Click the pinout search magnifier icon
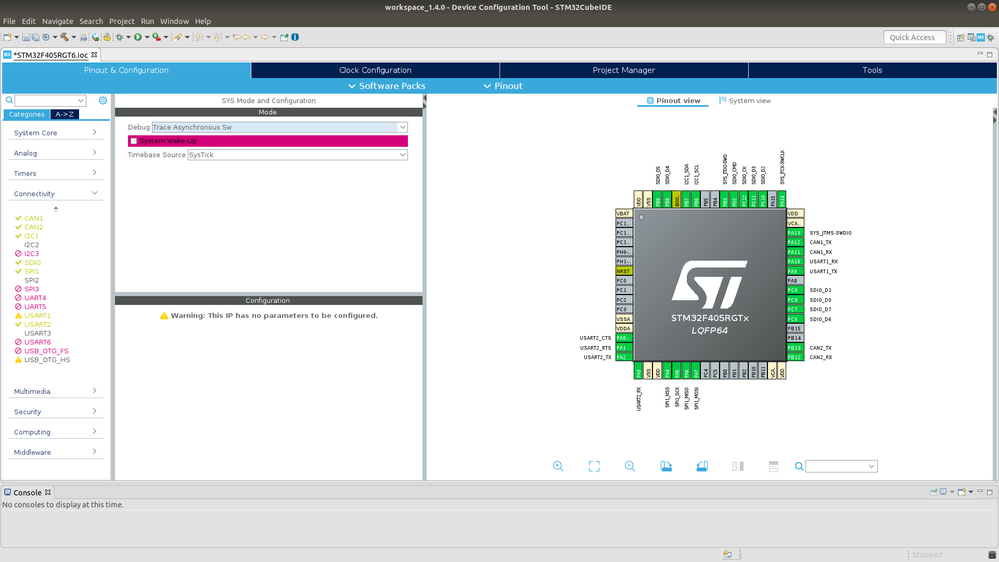The width and height of the screenshot is (999, 562). pos(799,466)
